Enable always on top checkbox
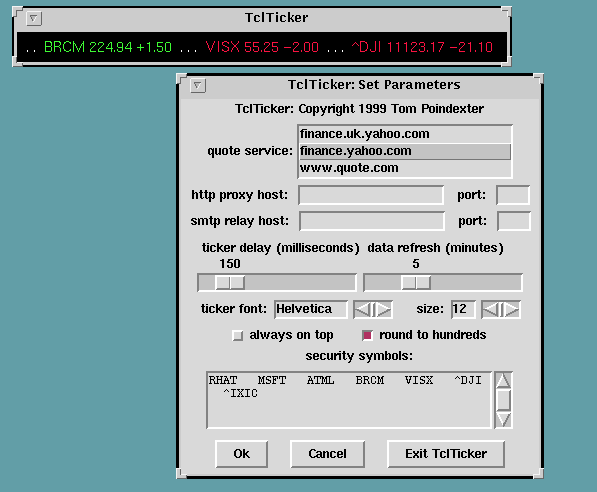Image resolution: width=597 pixels, height=492 pixels. (x=238, y=335)
